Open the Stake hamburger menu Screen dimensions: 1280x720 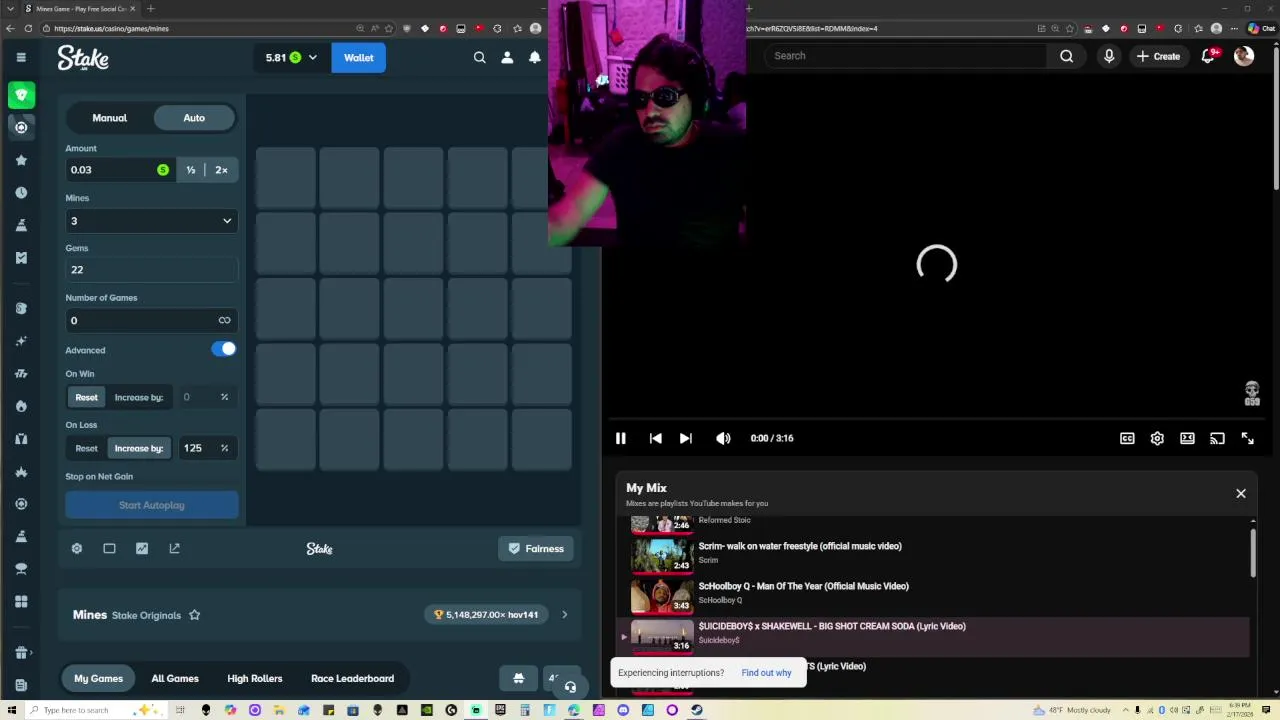click(21, 57)
